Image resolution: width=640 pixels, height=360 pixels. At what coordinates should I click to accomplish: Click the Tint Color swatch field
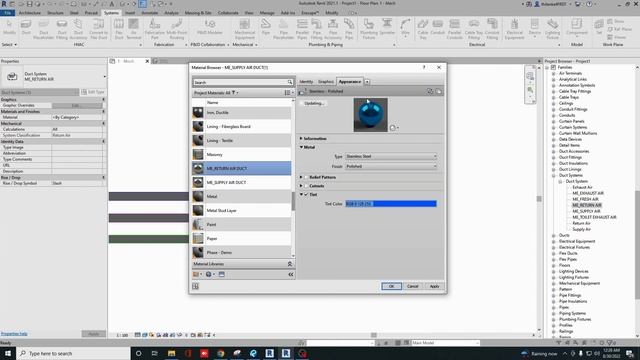click(391, 204)
